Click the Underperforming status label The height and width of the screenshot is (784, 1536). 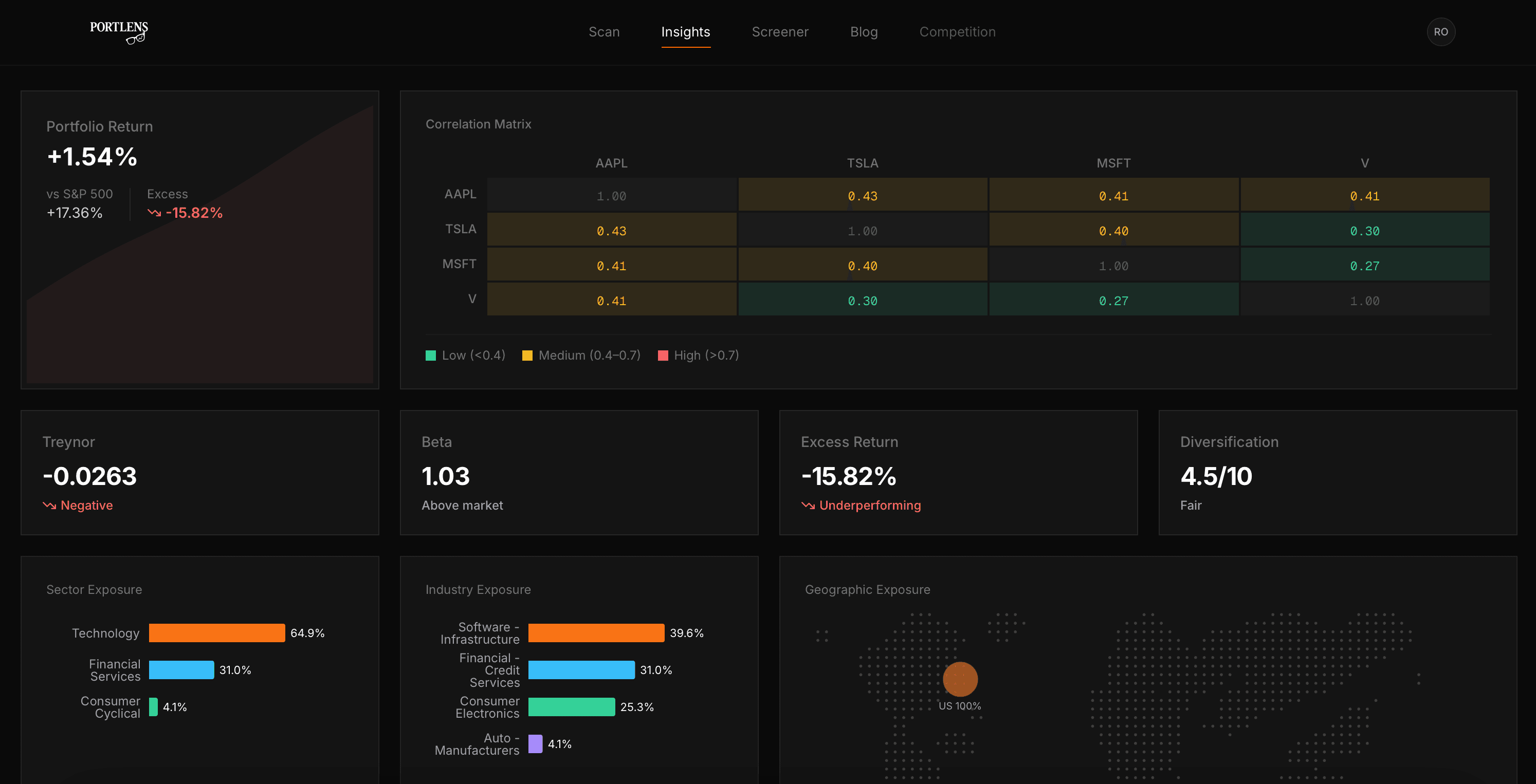tap(870, 505)
